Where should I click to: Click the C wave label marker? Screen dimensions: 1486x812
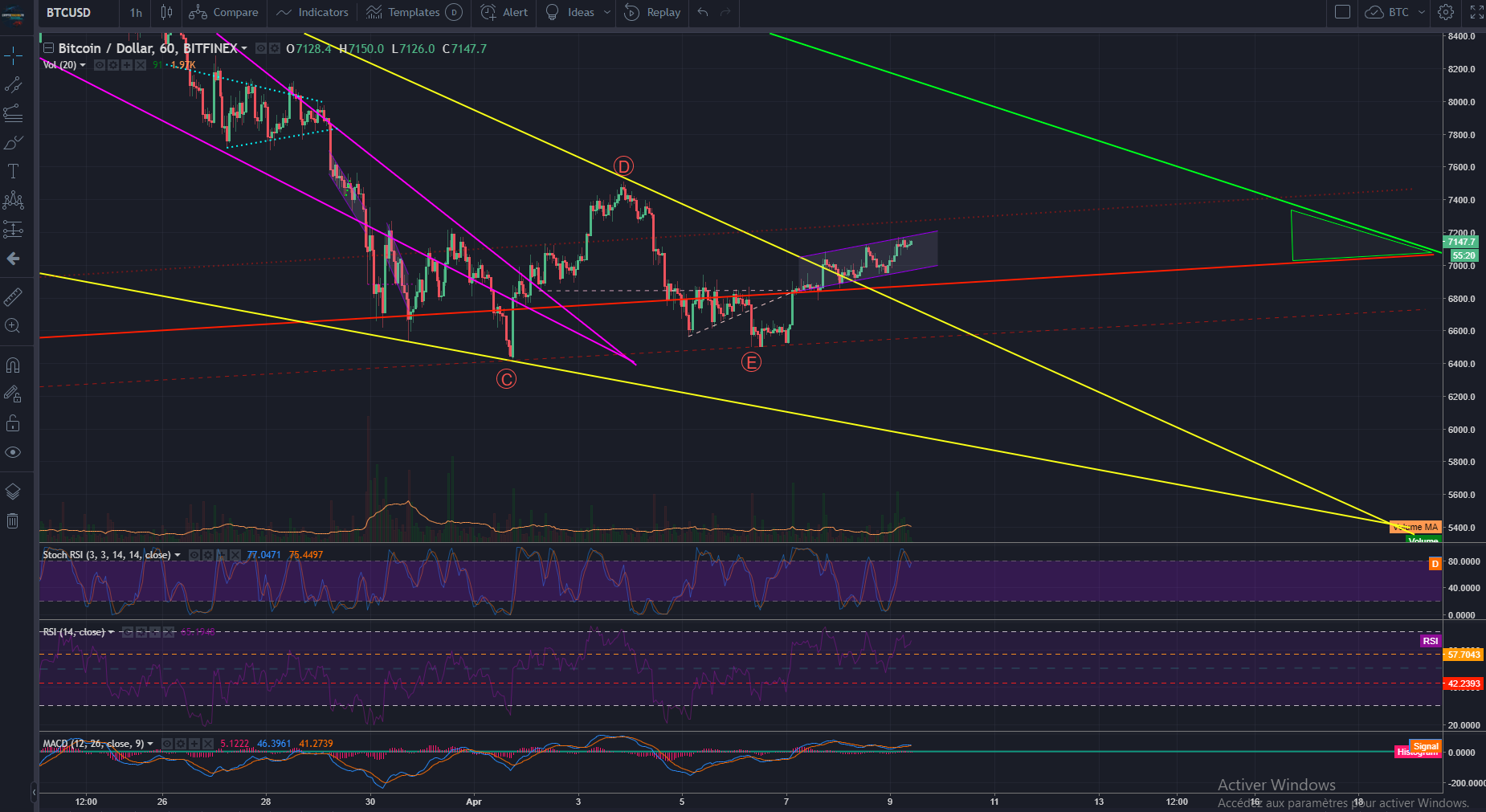[x=506, y=379]
